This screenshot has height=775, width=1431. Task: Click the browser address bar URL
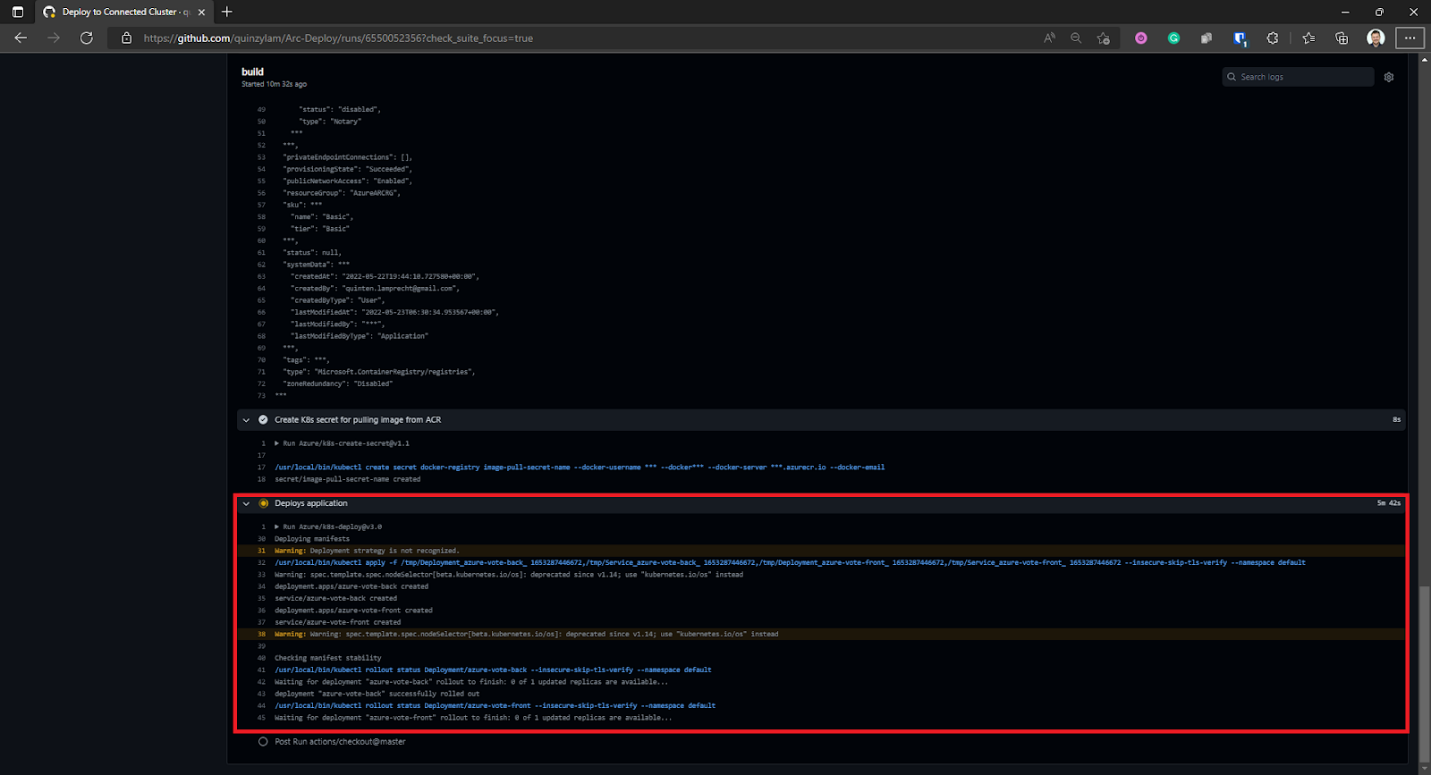[338, 38]
